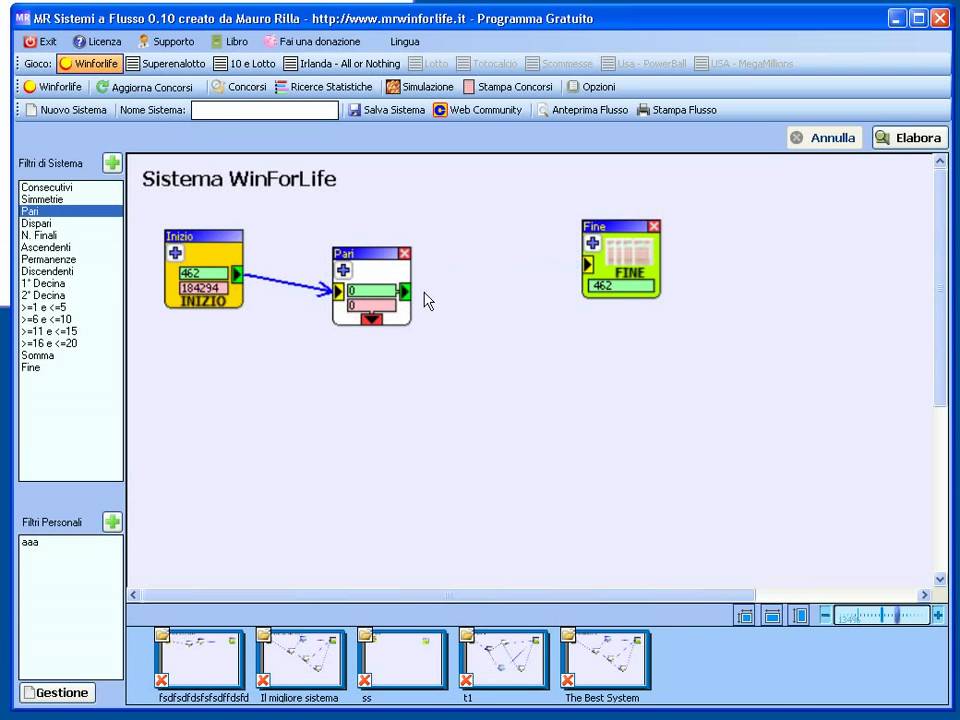The image size is (960, 720).
Task: Open Ricerche Statistiche
Action: tap(324, 87)
